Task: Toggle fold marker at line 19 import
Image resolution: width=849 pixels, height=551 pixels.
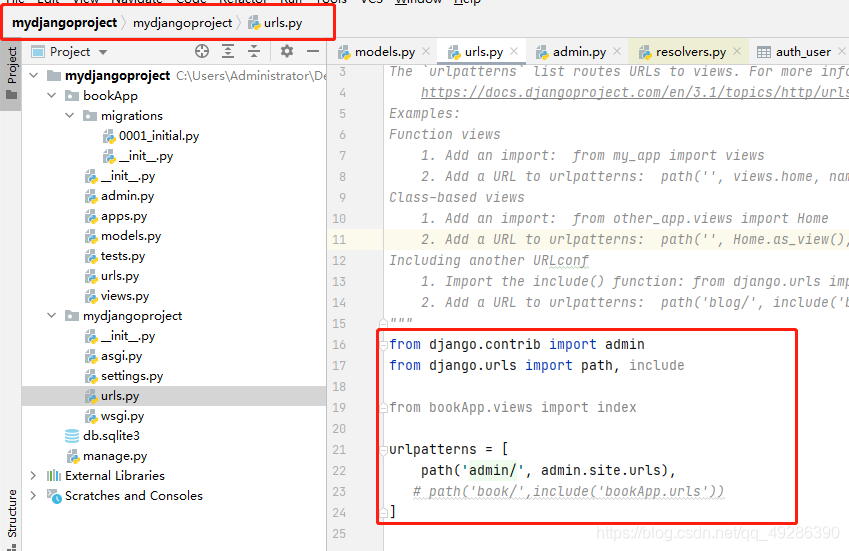Action: pos(383,408)
